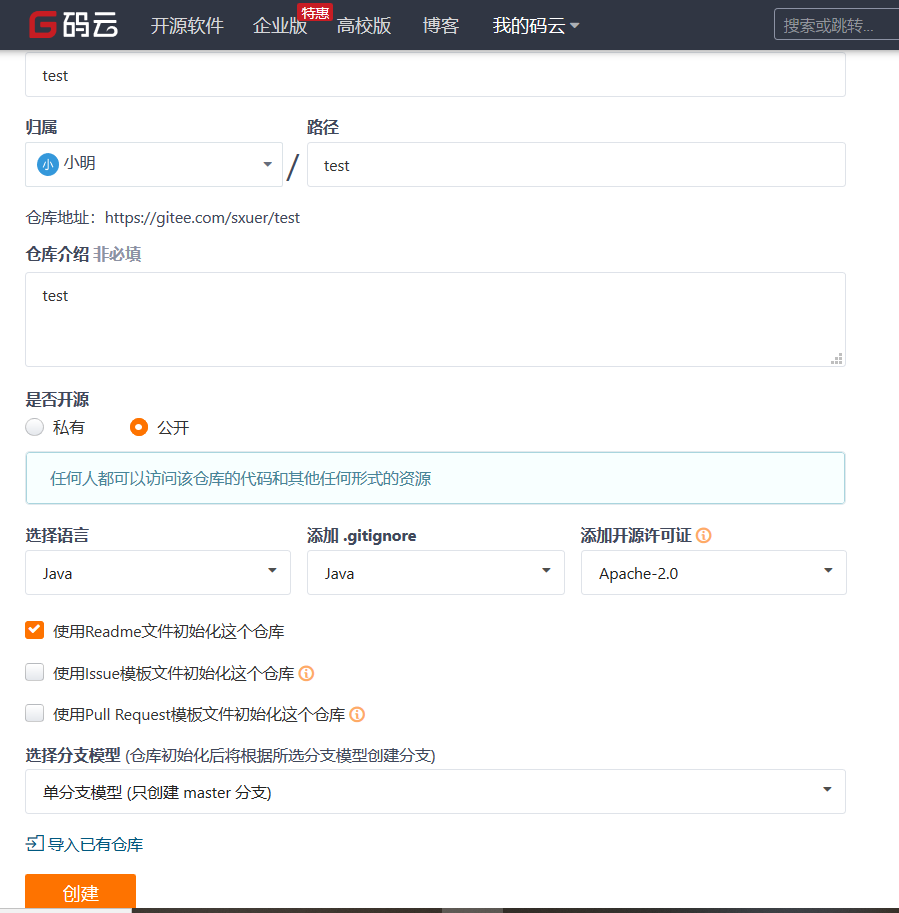Click the info icon next to Issue模板 option
The image size is (899, 913).
(x=306, y=673)
